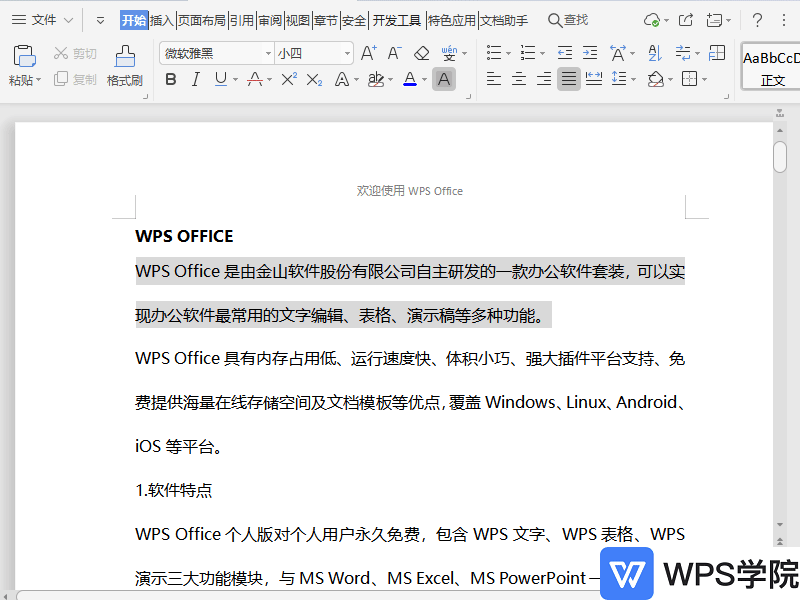Select the center alignment icon
The width and height of the screenshot is (800, 600).
pyautogui.click(x=517, y=79)
